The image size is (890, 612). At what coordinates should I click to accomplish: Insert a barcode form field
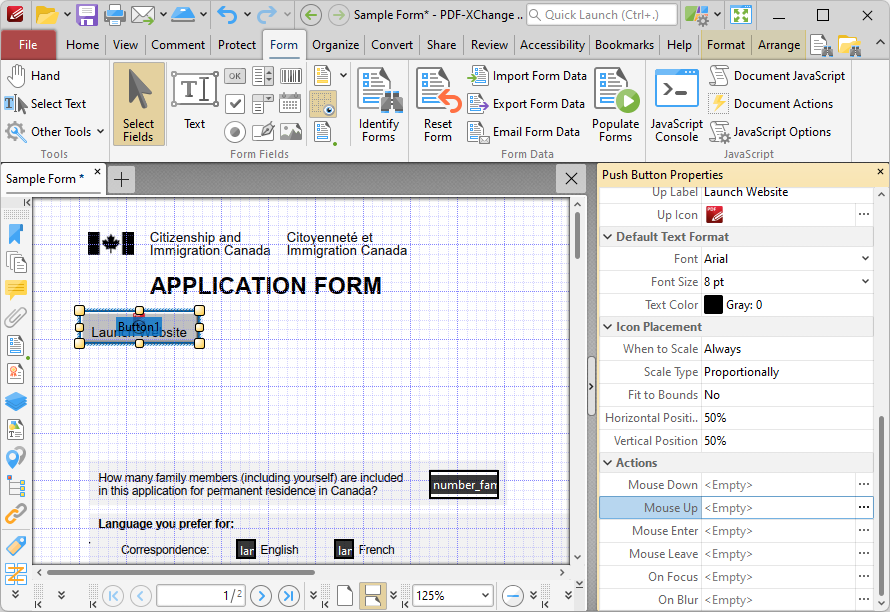(291, 76)
